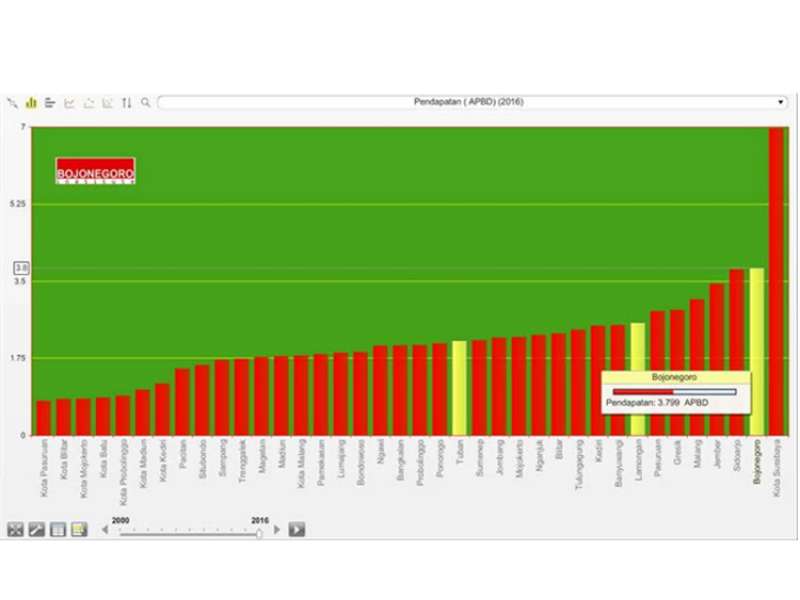Click the Pendapatan 3.799 APBD tooltip text

(x=657, y=403)
